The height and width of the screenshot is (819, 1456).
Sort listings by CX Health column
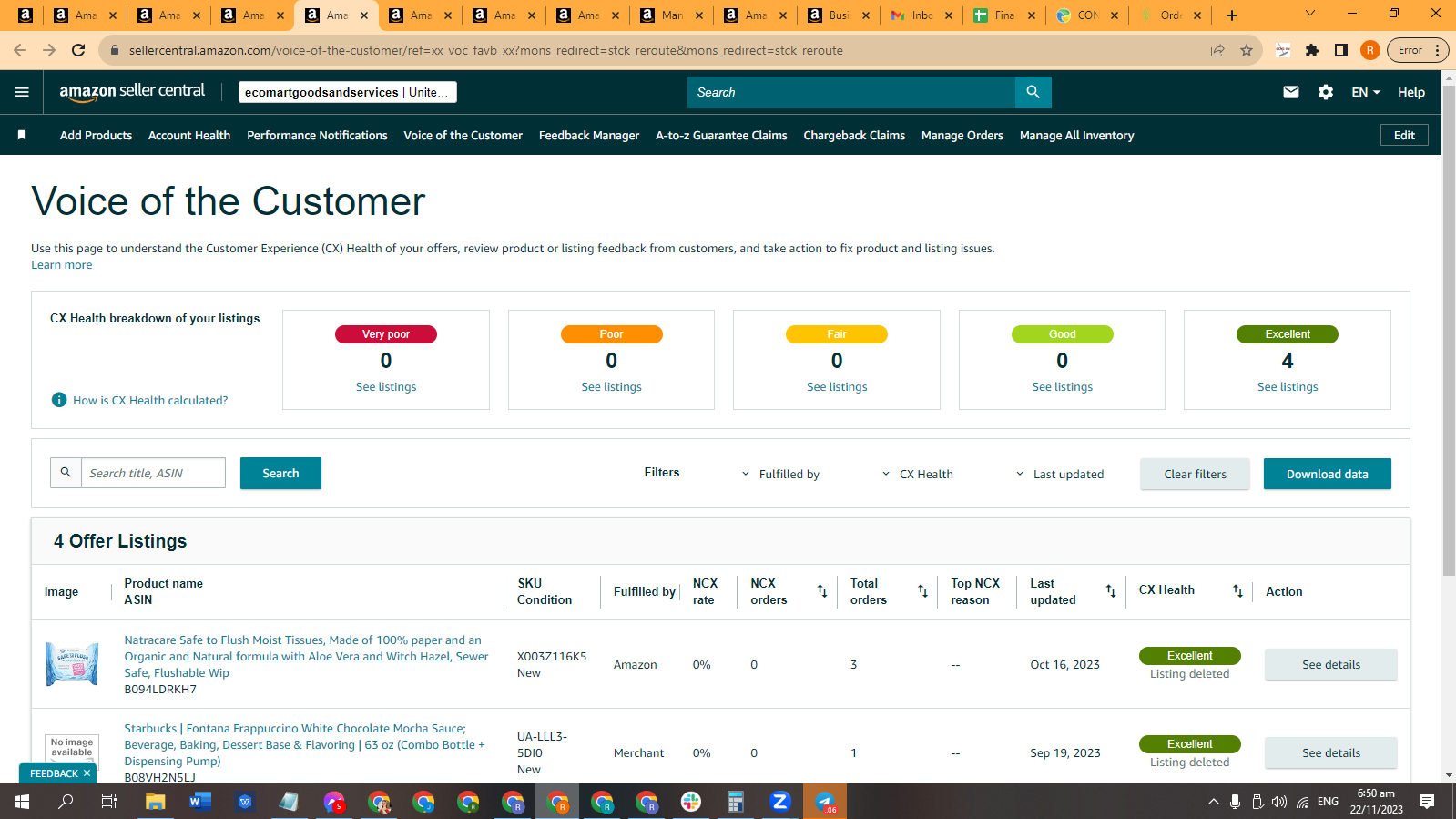click(x=1237, y=591)
